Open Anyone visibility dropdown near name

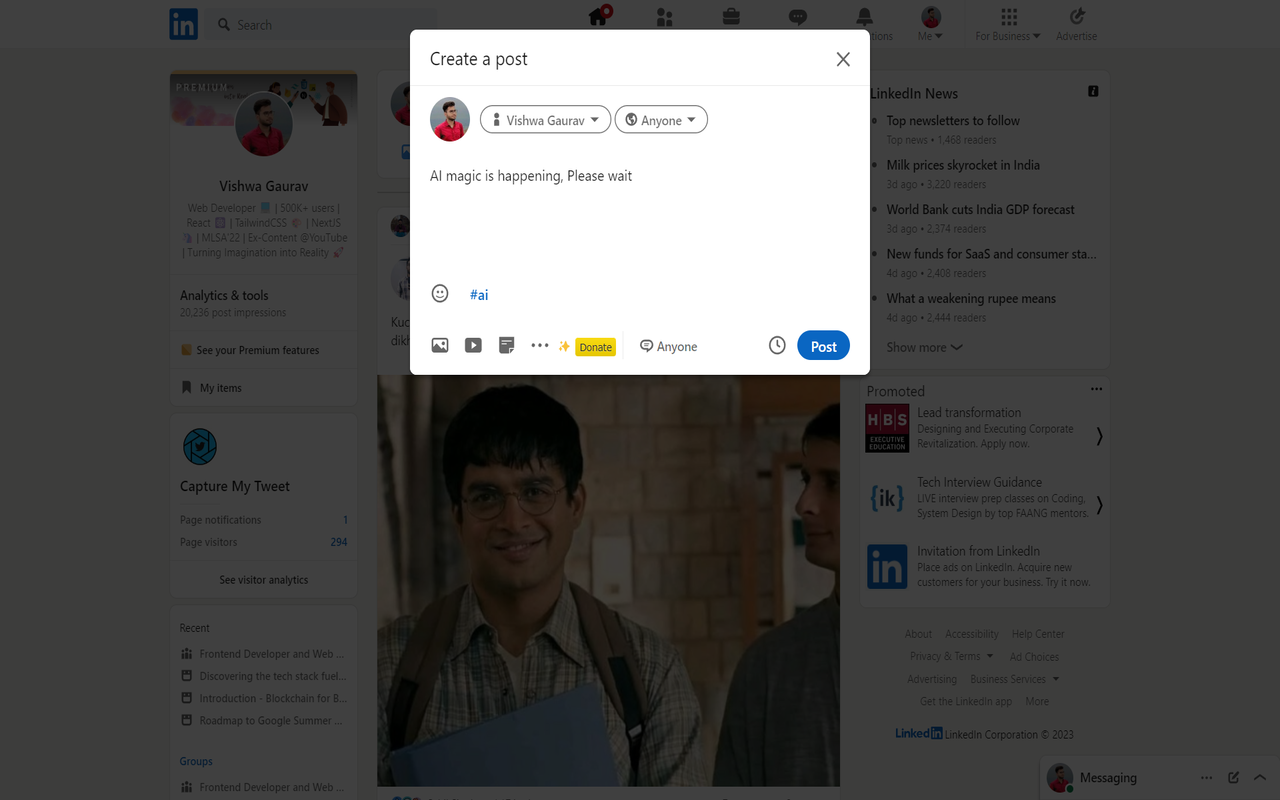tap(661, 120)
